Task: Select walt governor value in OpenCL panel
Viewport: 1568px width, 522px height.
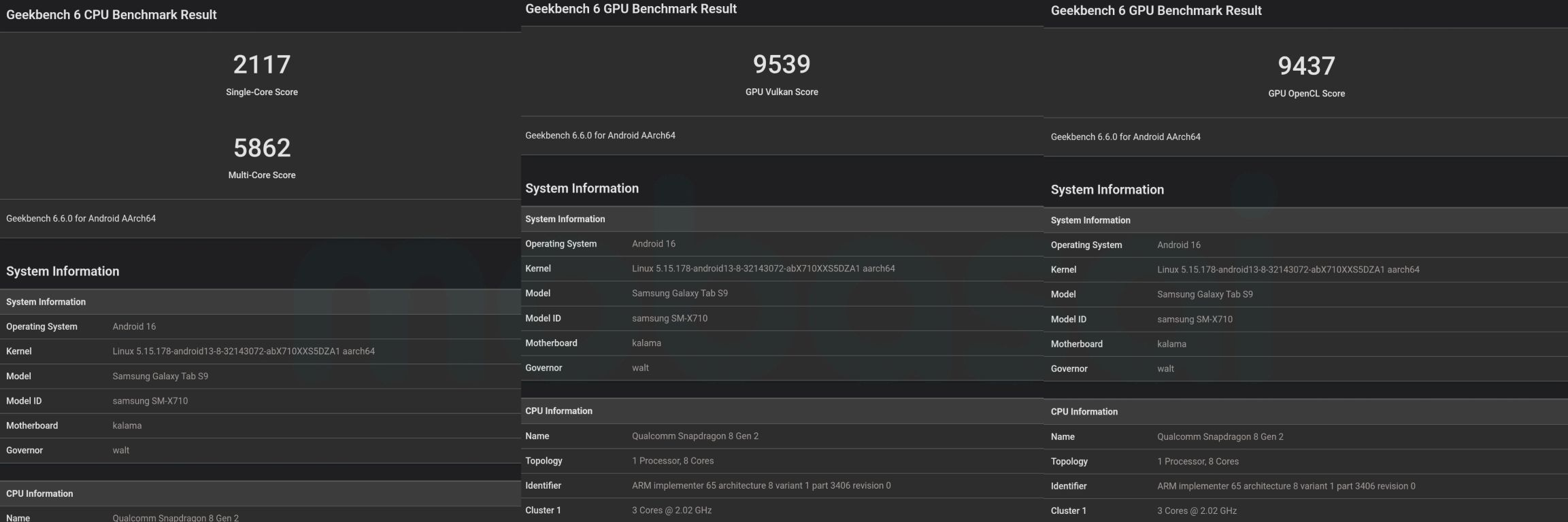Action: tap(1165, 369)
